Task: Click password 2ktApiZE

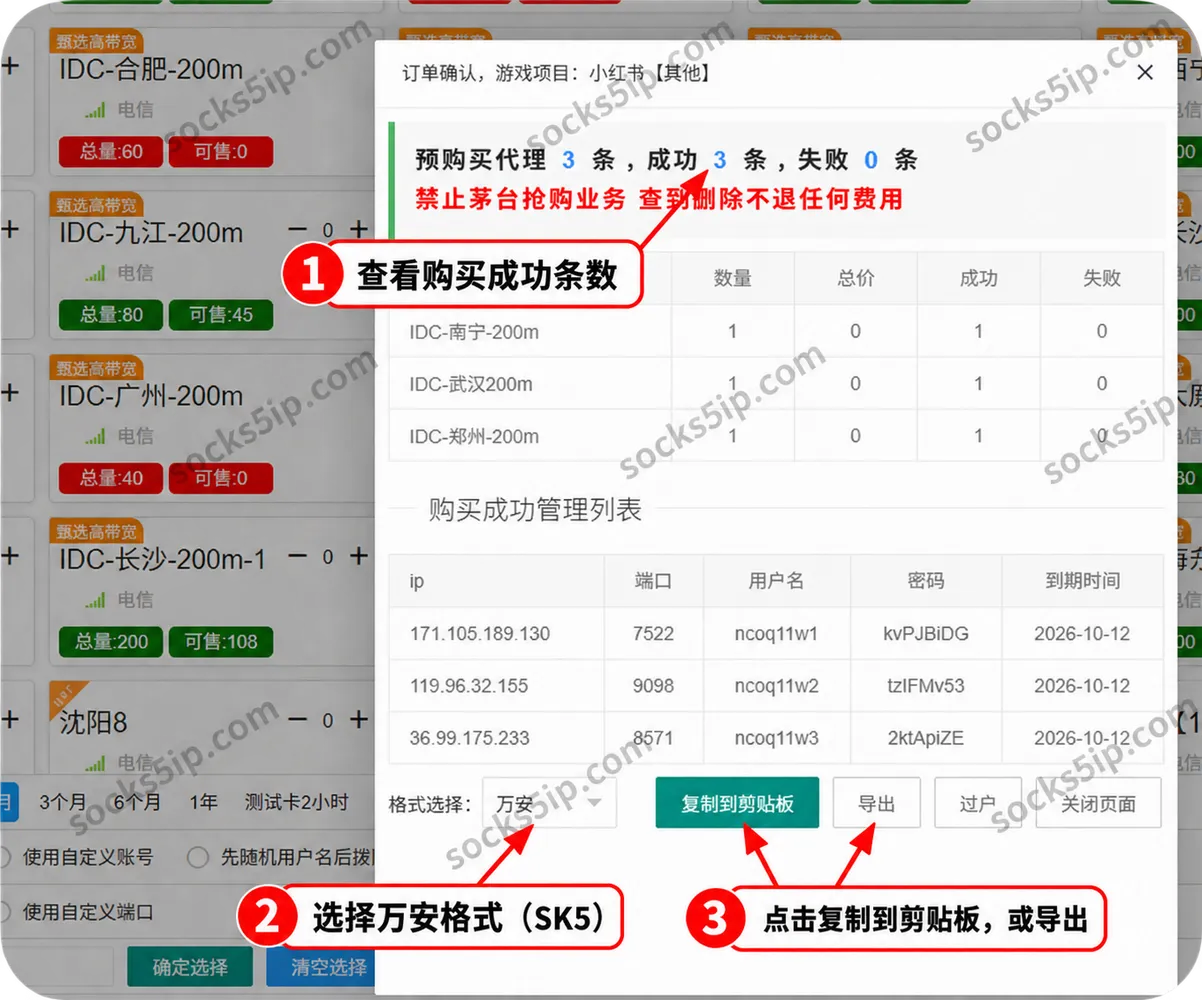Action: 926,738
